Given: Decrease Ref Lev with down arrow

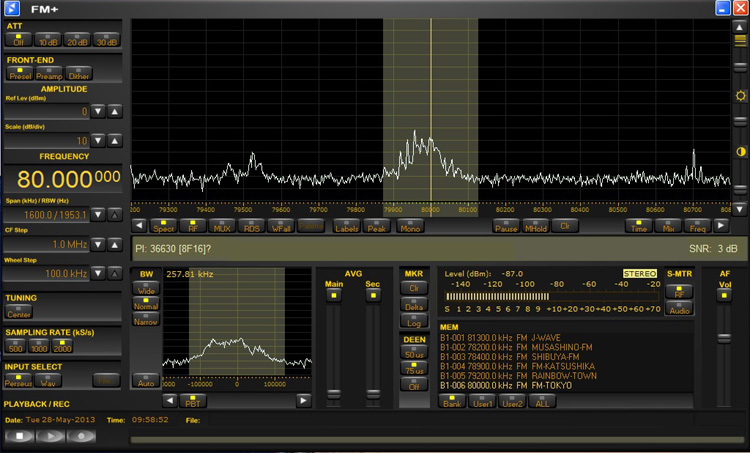Looking at the screenshot, I should tap(98, 112).
